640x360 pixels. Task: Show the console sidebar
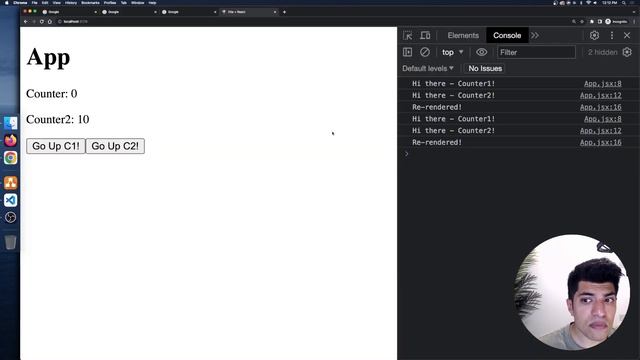(407, 52)
